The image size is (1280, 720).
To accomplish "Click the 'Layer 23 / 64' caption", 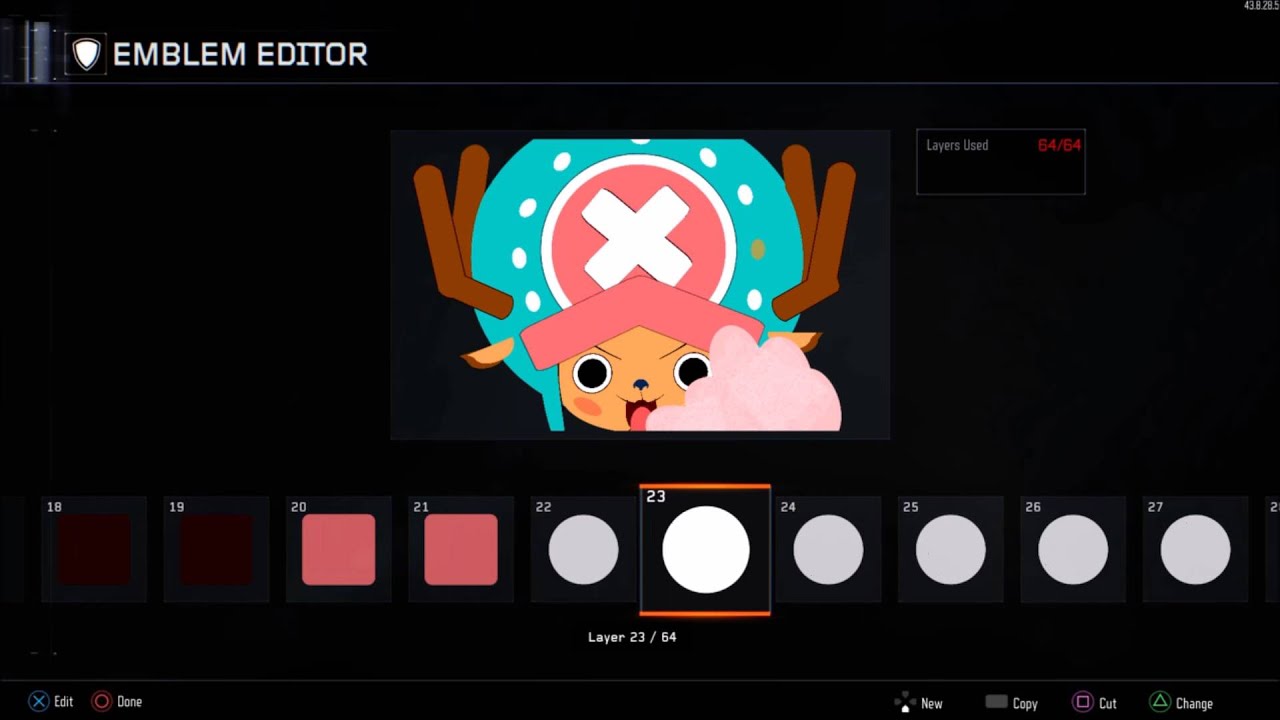I will (x=632, y=637).
